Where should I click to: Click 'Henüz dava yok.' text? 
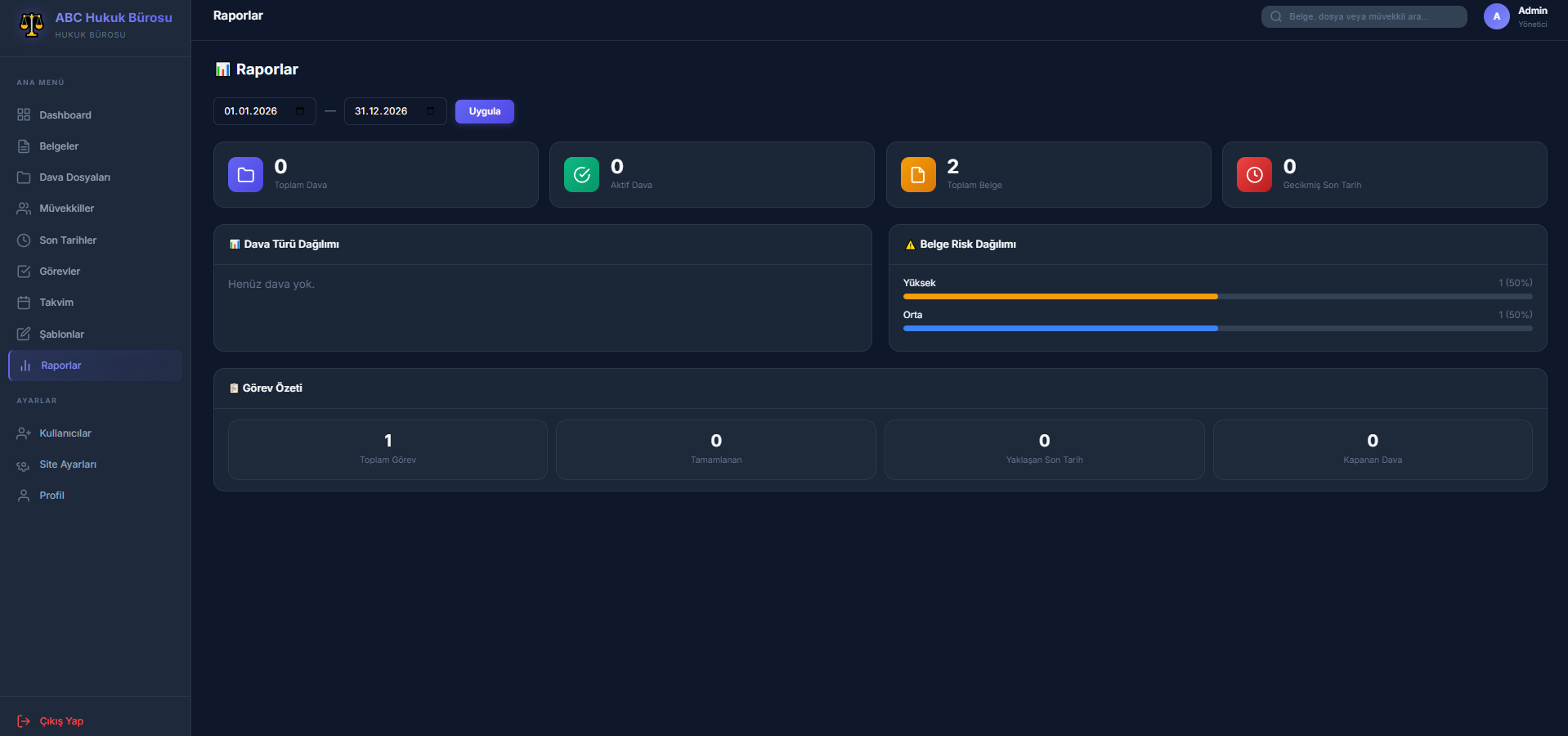coord(271,285)
